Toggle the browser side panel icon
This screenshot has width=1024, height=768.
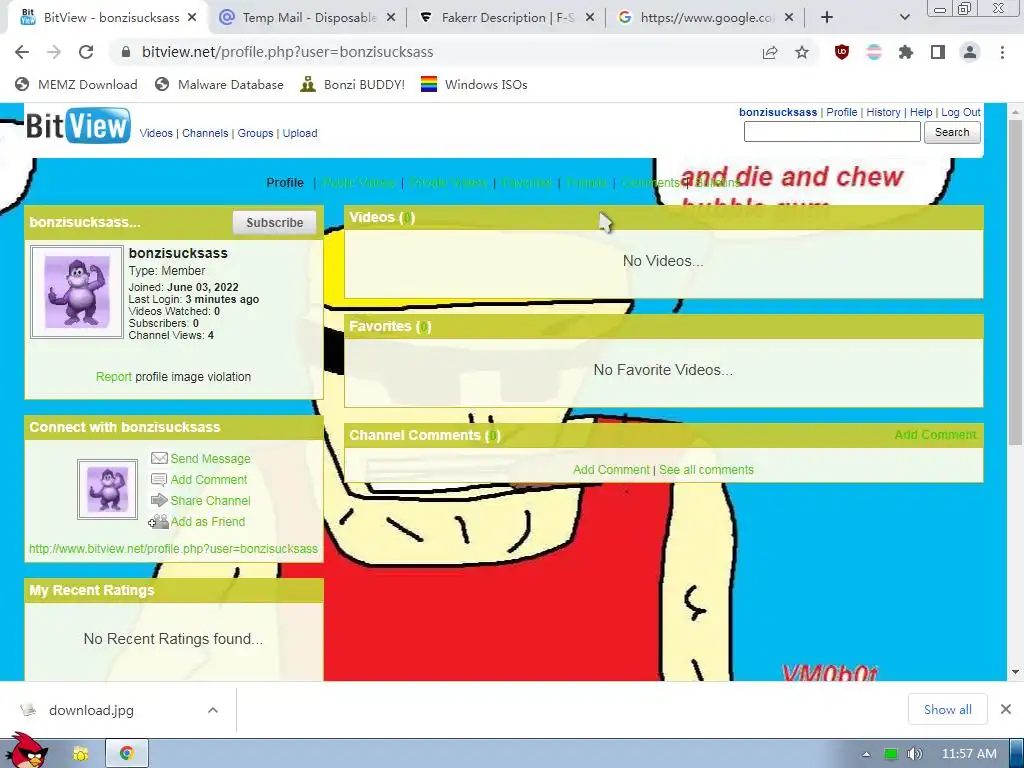pos(938,52)
